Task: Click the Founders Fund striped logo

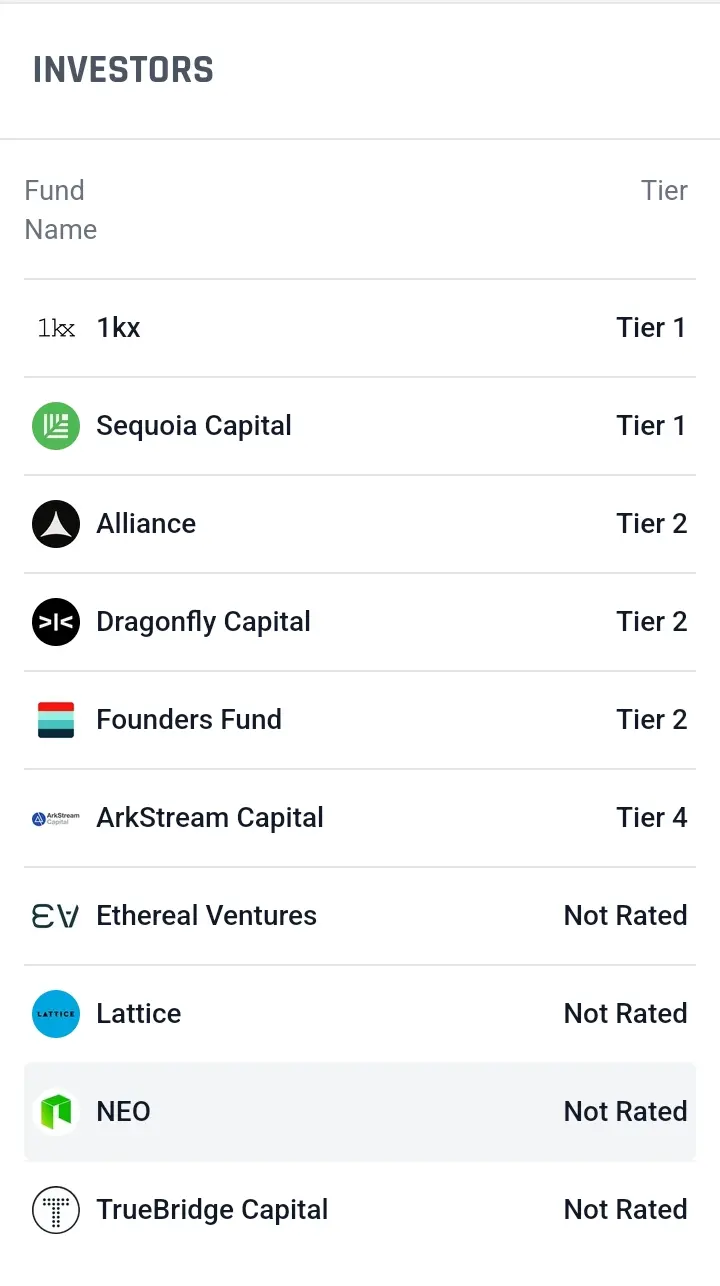Action: [56, 720]
